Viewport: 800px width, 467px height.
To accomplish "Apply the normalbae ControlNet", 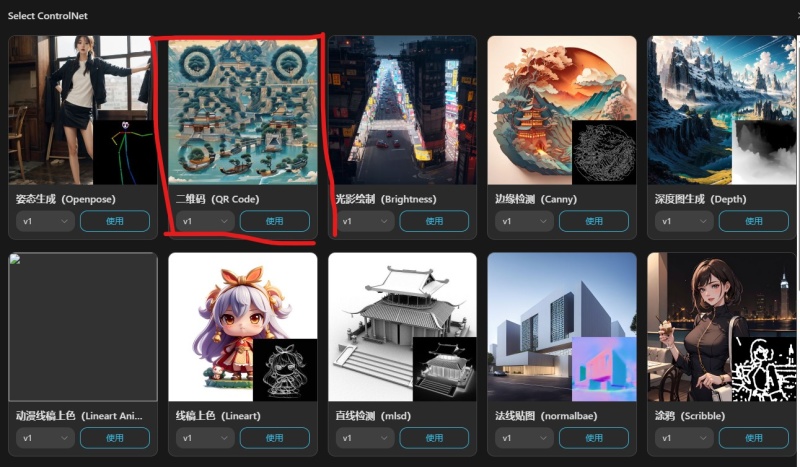I will pyautogui.click(x=594, y=438).
